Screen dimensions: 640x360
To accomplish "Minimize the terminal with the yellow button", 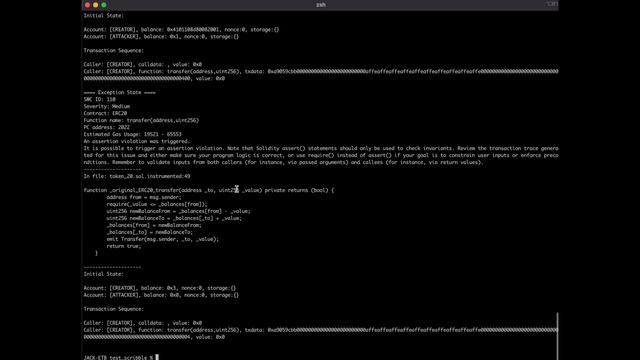I will pos(96,5).
